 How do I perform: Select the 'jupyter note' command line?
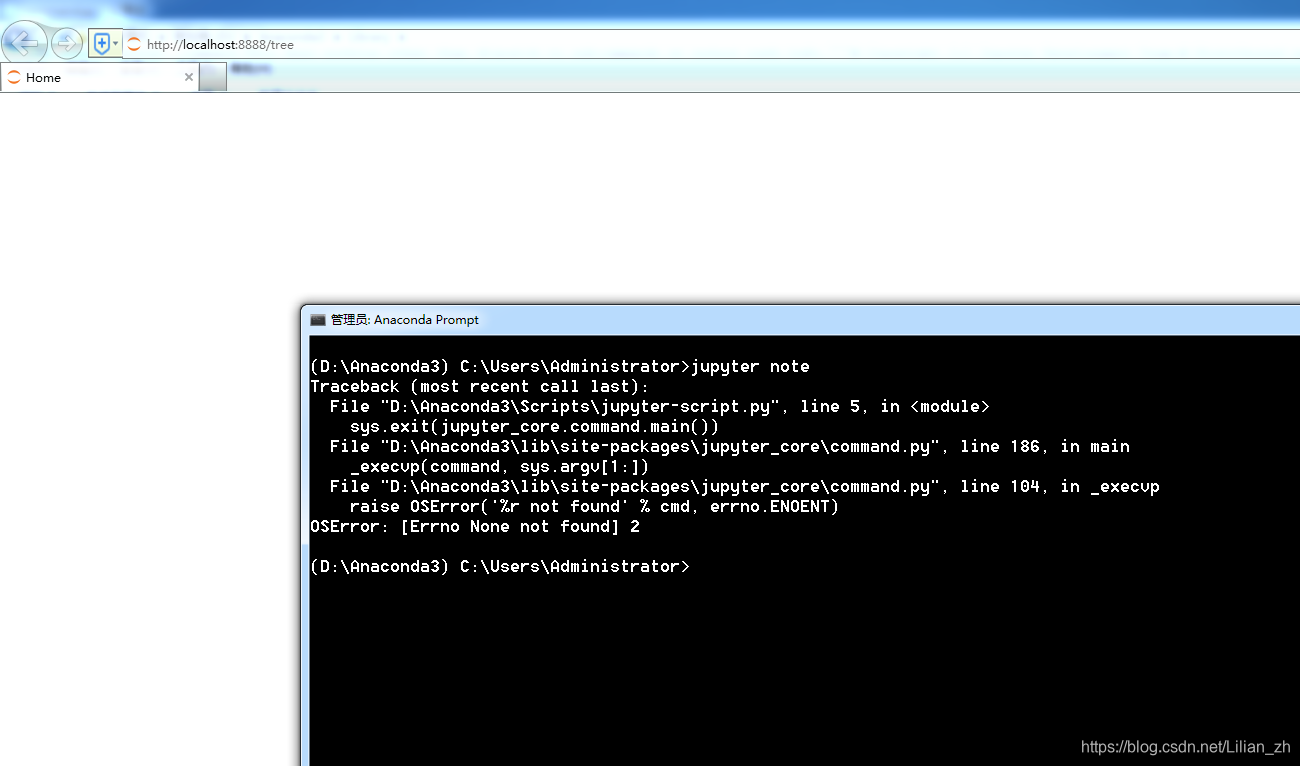[x=560, y=366]
